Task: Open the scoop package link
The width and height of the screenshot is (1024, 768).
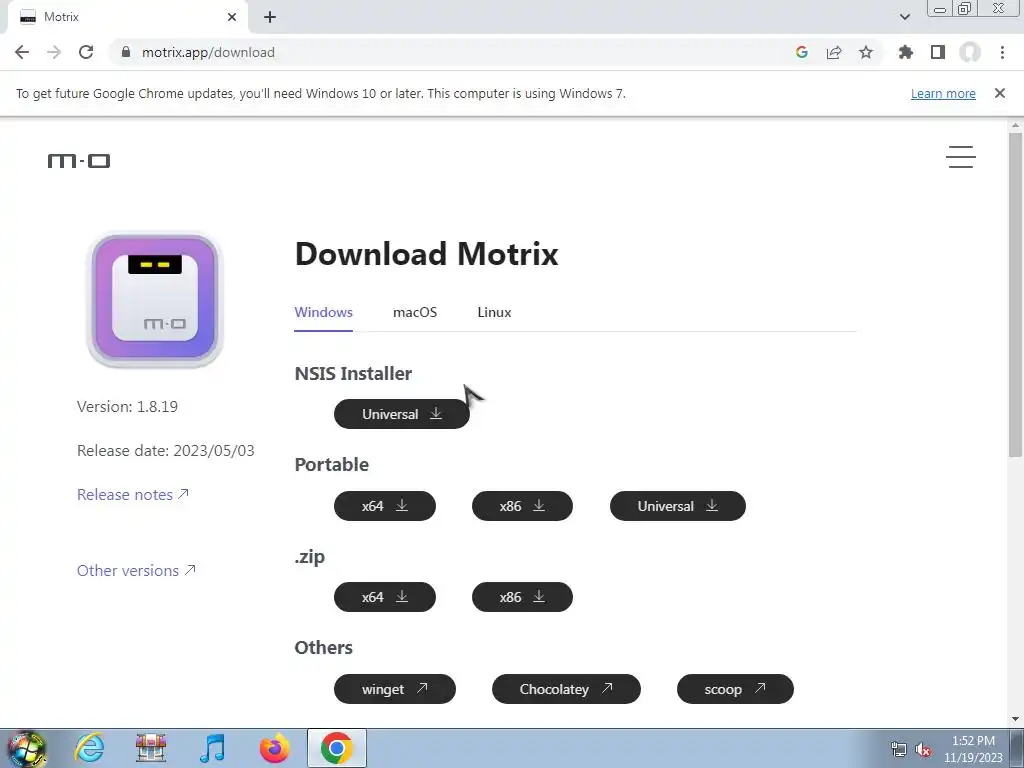Action: (x=735, y=689)
